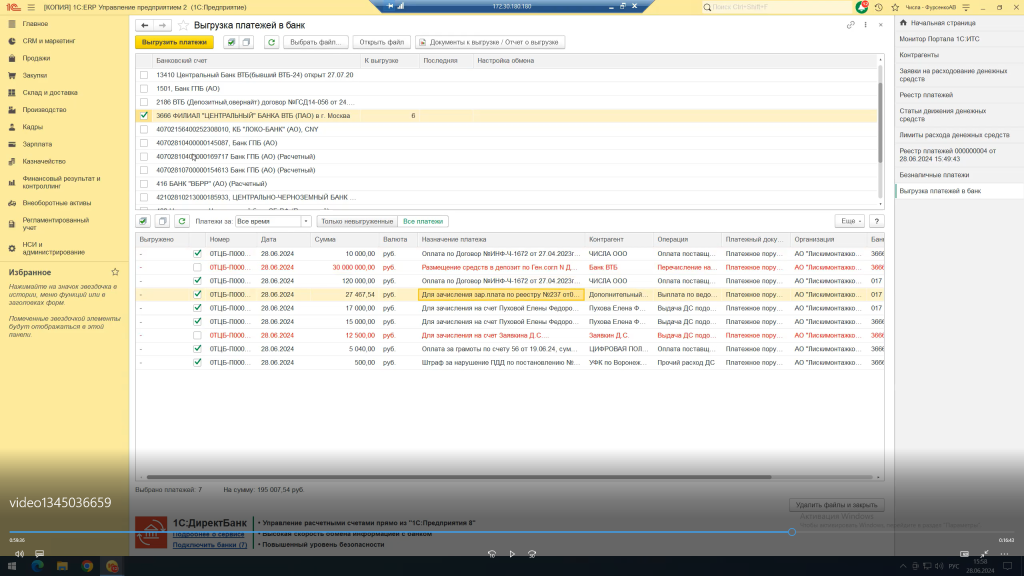This screenshot has width=1024, height=576.
Task: Open the help question mark button
Action: pyautogui.click(x=877, y=221)
